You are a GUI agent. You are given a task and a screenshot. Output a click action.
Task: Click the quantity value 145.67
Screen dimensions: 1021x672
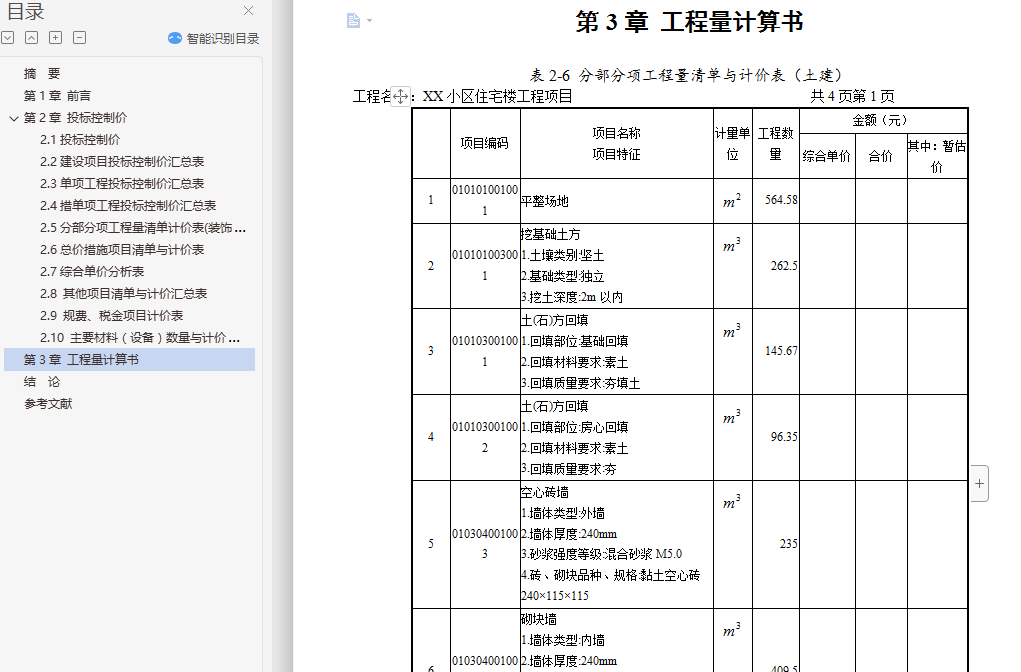pyautogui.click(x=781, y=351)
